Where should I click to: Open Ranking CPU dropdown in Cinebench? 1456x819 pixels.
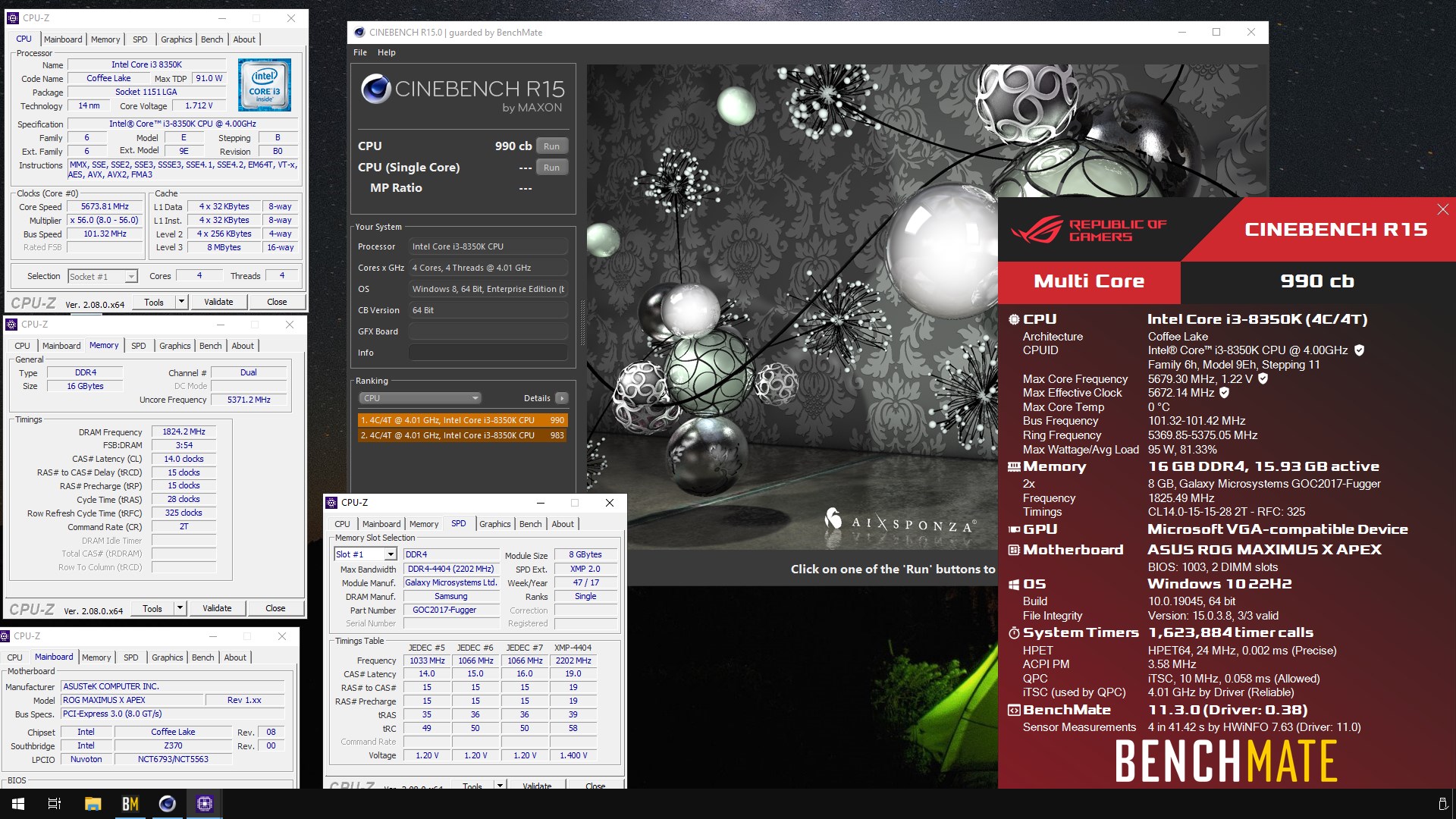pyautogui.click(x=419, y=398)
